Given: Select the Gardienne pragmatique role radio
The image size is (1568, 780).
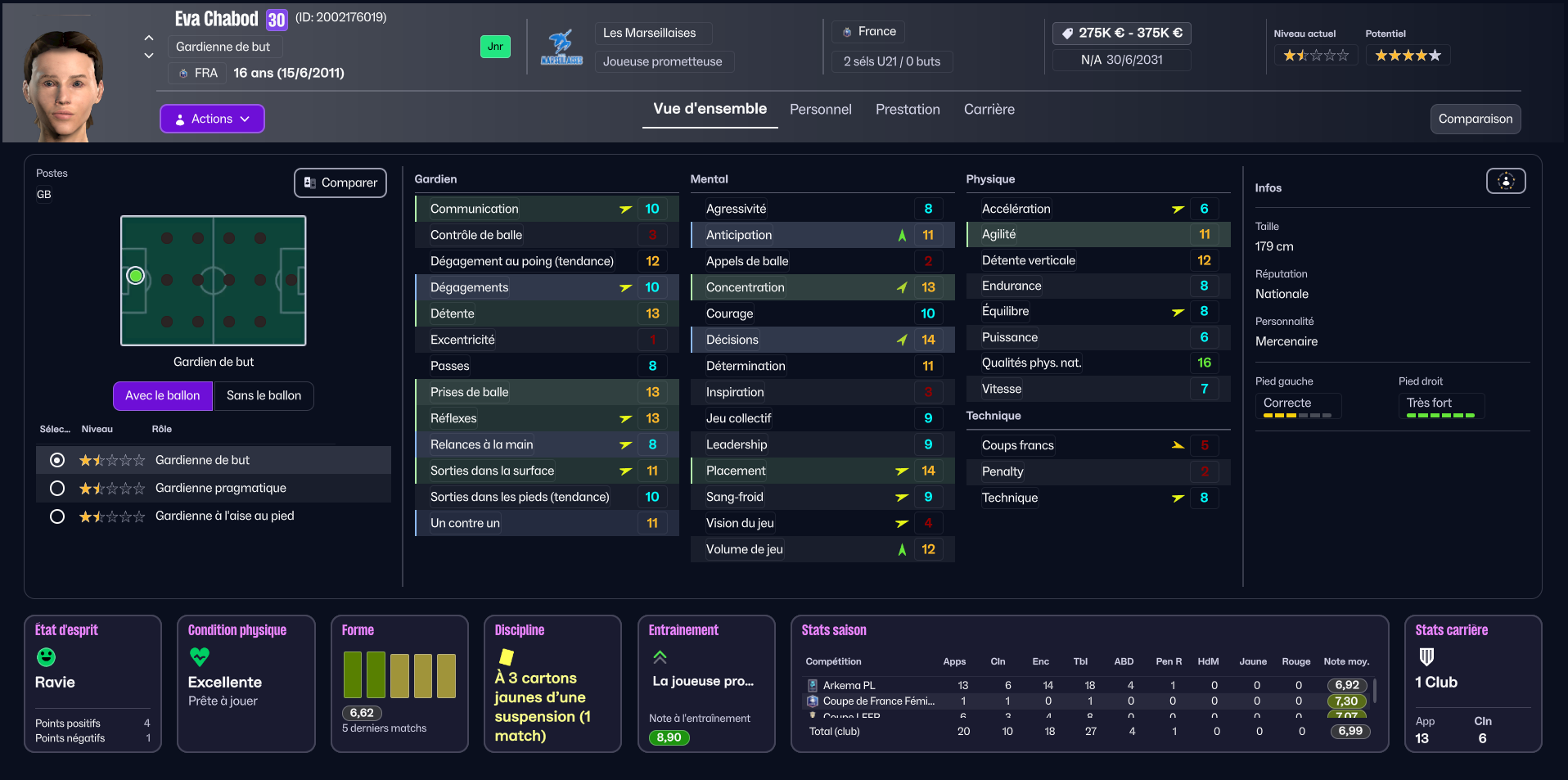Looking at the screenshot, I should point(57,488).
